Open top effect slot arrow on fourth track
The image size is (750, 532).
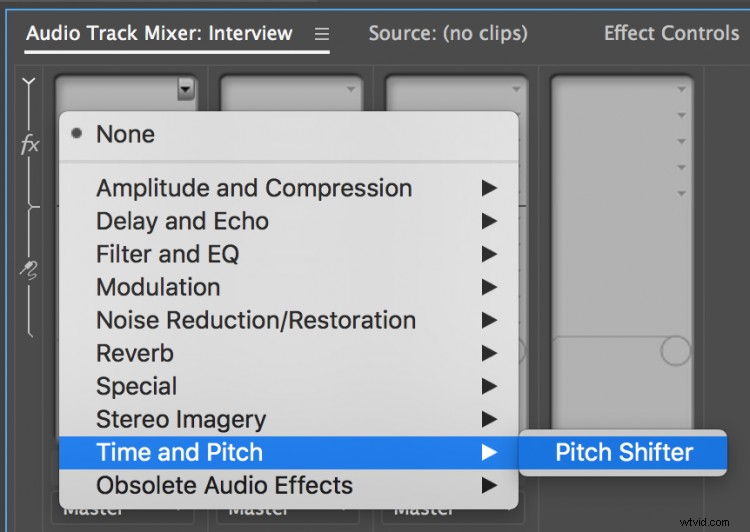click(682, 89)
